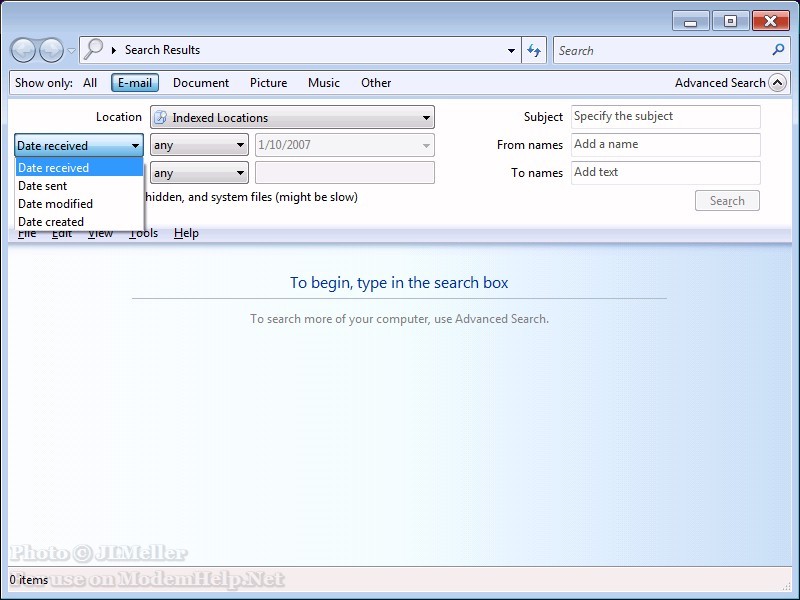
Task: Click the search magnifier icon in Search box
Action: click(778, 49)
